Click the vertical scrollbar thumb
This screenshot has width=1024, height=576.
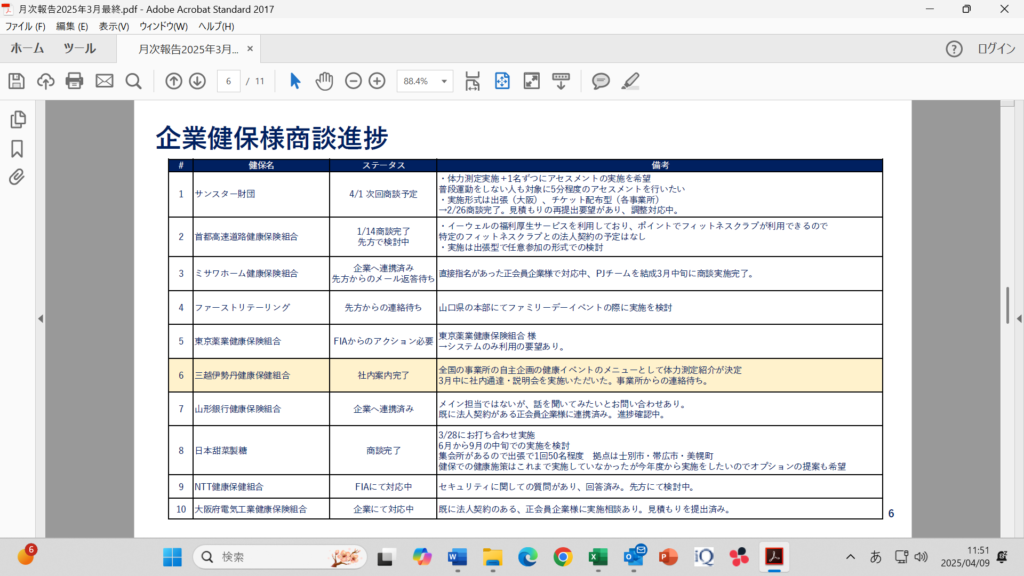(1007, 305)
